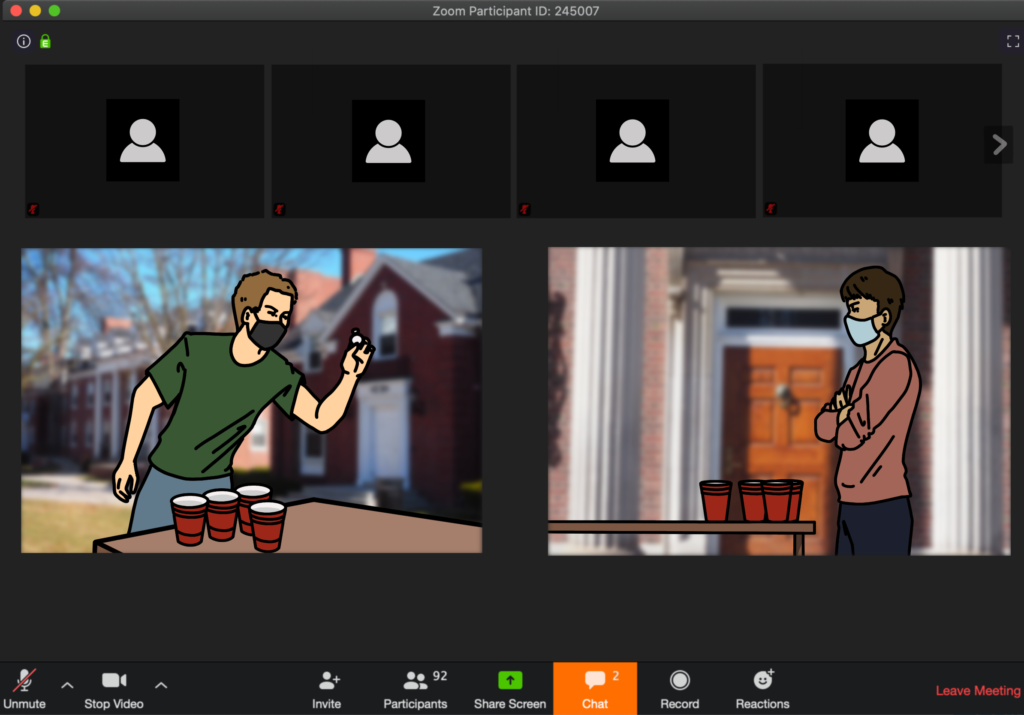1024x715 pixels.
Task: Click the green encryption shield icon
Action: (45, 41)
